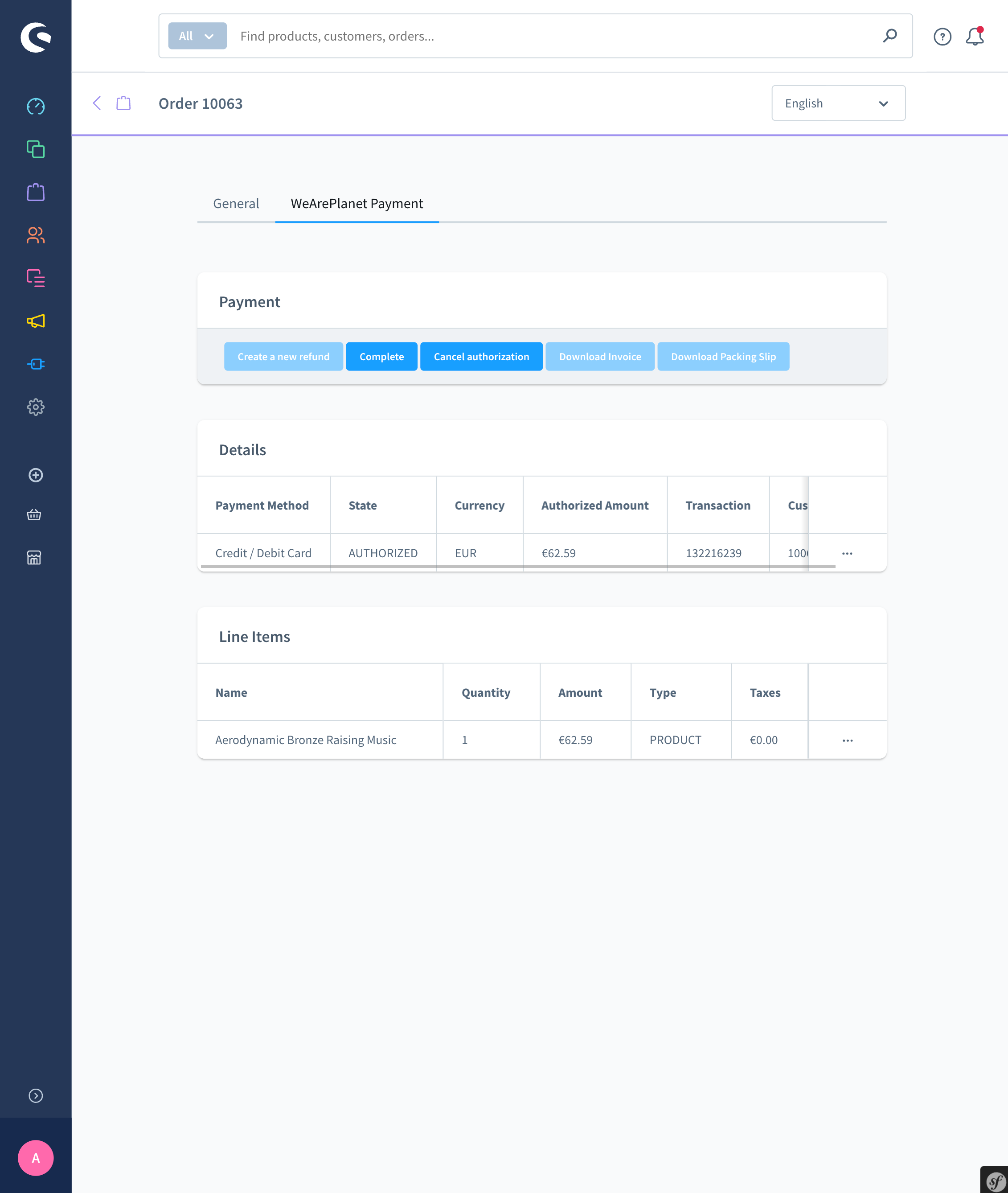Click the search magnifier icon

[889, 35]
